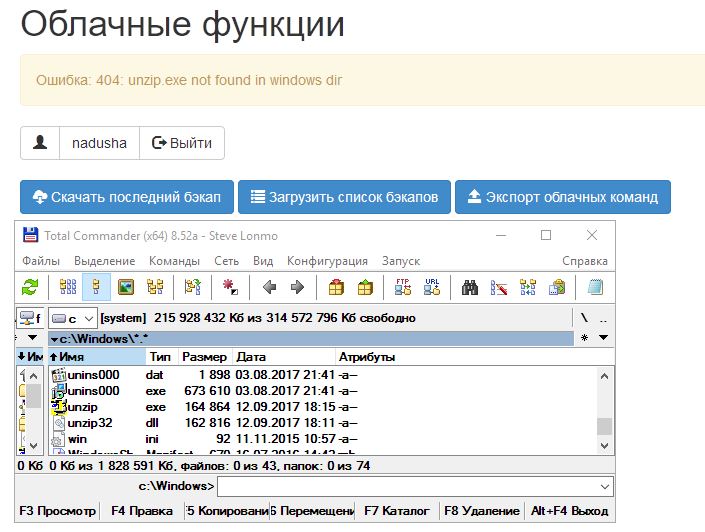Click F5 Копирование button

coord(228,511)
